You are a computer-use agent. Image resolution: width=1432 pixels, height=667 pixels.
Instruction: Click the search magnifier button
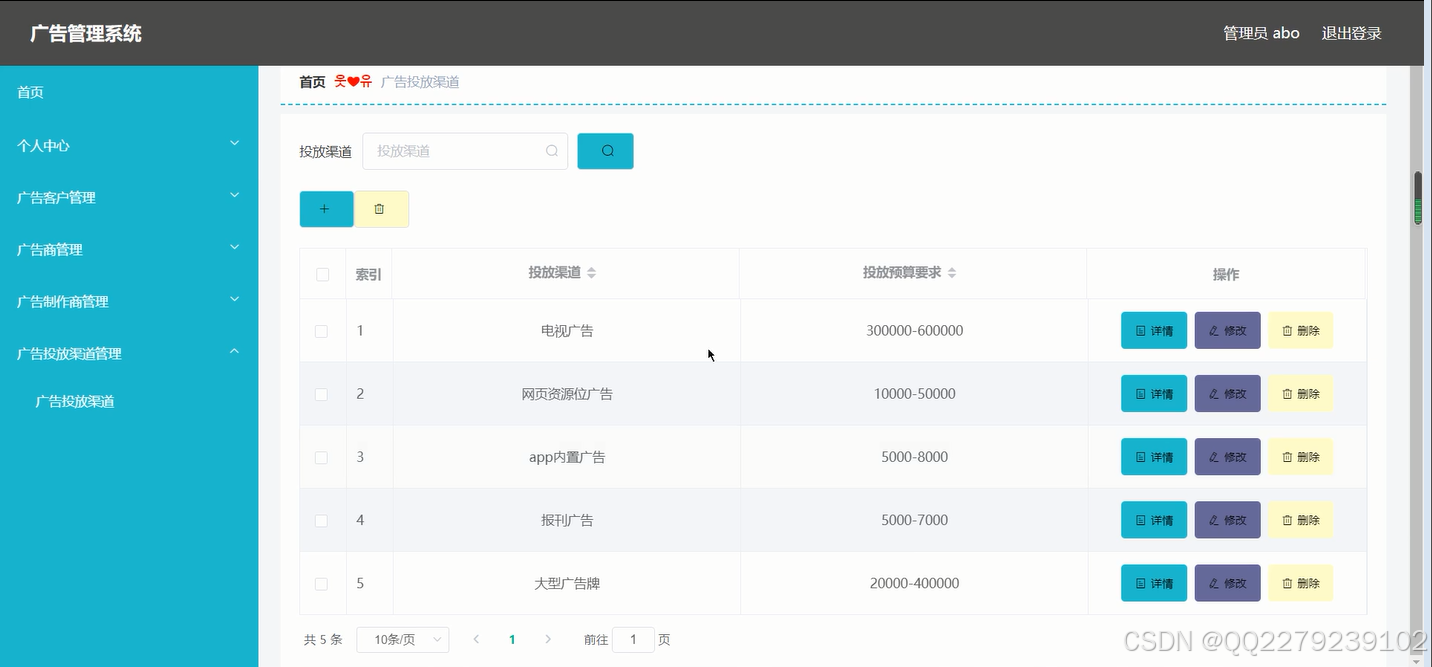[x=605, y=150]
